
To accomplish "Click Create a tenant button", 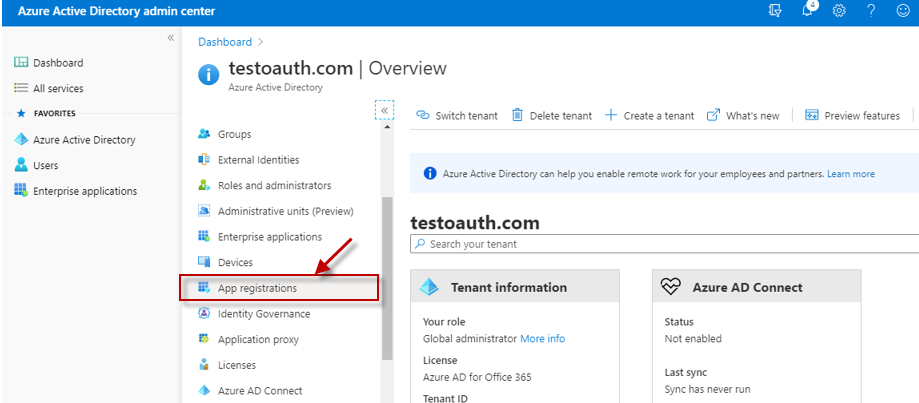I will click(x=649, y=115).
